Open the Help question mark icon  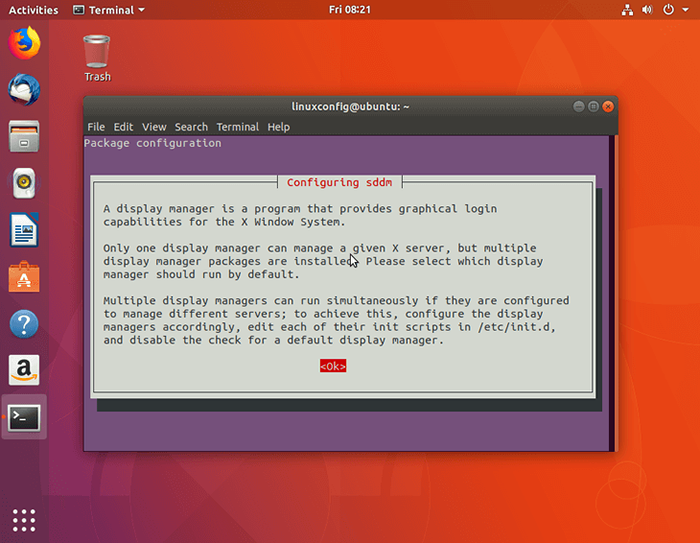point(24,324)
